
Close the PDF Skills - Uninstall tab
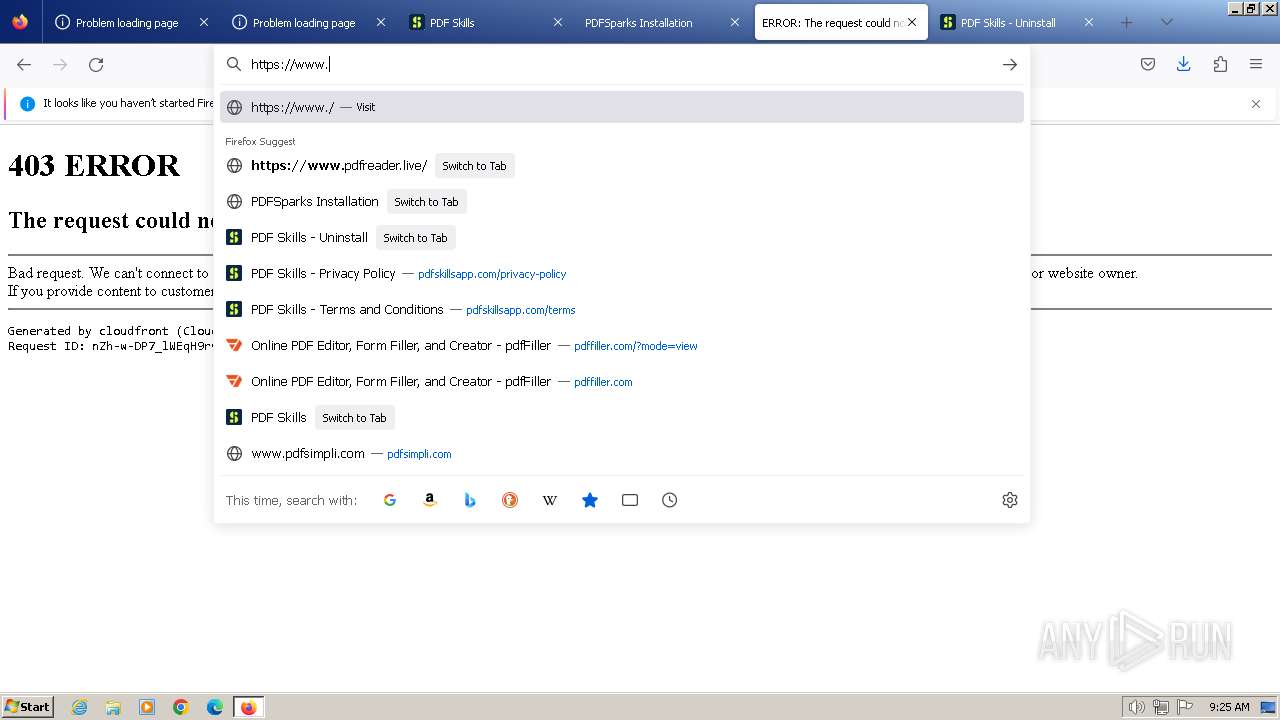click(1089, 22)
